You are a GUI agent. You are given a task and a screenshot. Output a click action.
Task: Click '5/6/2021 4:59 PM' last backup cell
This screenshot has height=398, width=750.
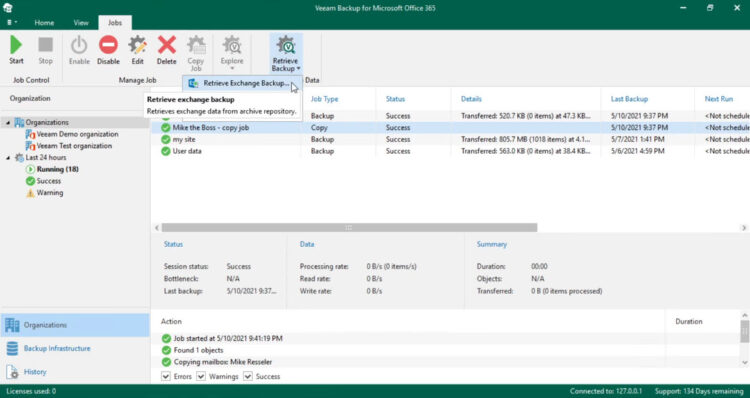pyautogui.click(x=638, y=151)
